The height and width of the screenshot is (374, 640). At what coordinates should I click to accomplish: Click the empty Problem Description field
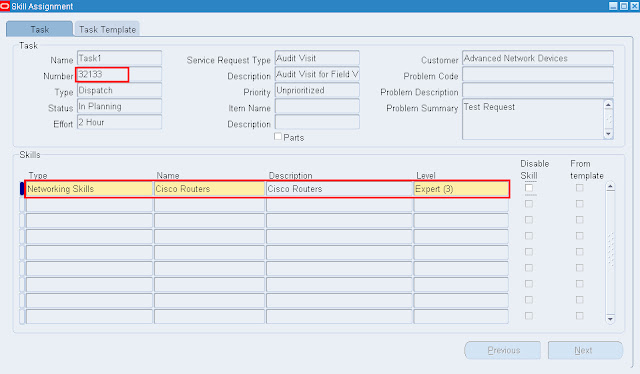coord(538,90)
